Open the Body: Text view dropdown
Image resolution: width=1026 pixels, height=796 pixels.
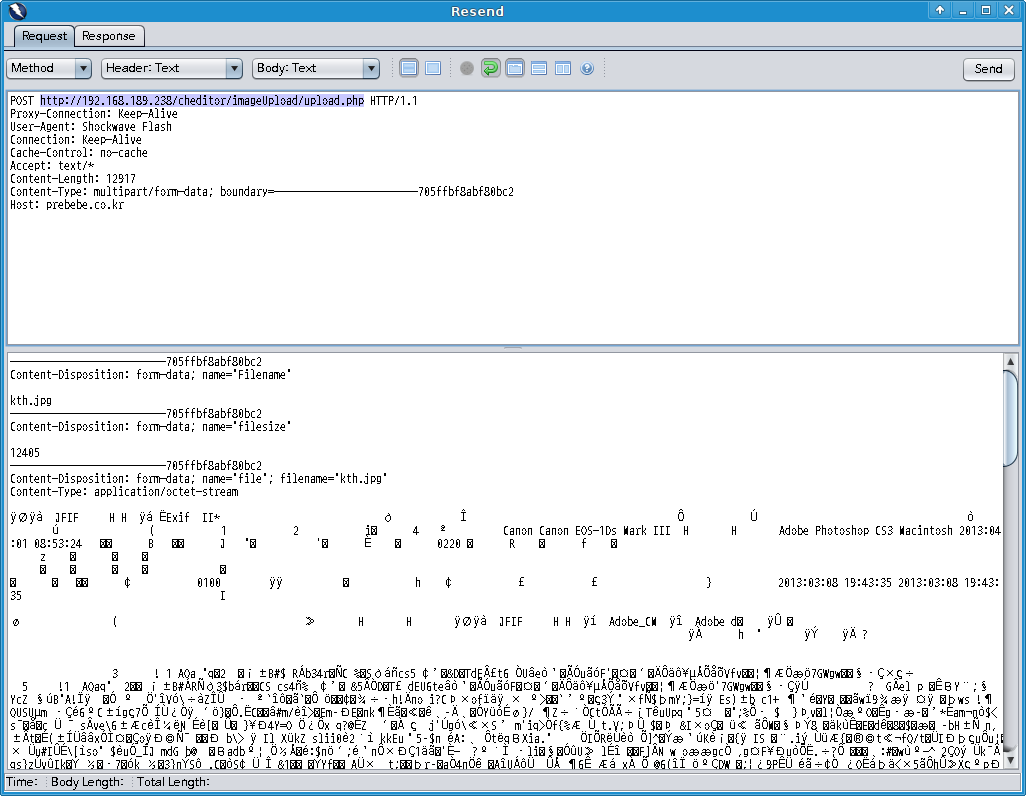click(316, 68)
